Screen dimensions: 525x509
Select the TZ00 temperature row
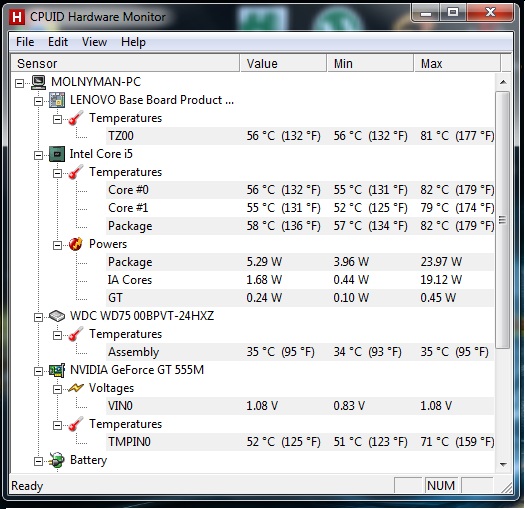300,136
